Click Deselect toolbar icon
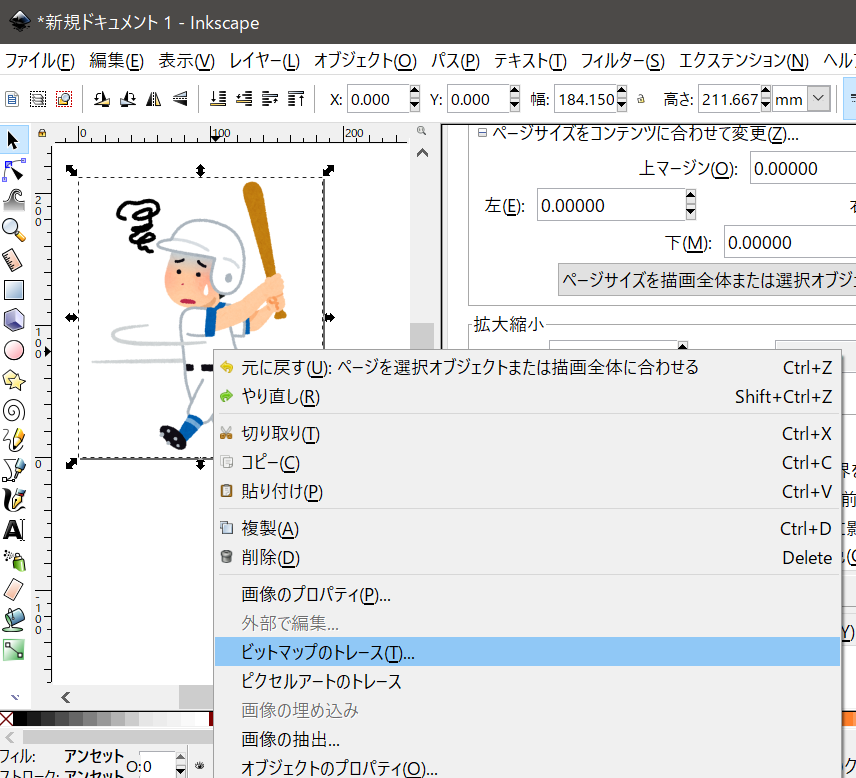This screenshot has height=778, width=856. [x=64, y=99]
